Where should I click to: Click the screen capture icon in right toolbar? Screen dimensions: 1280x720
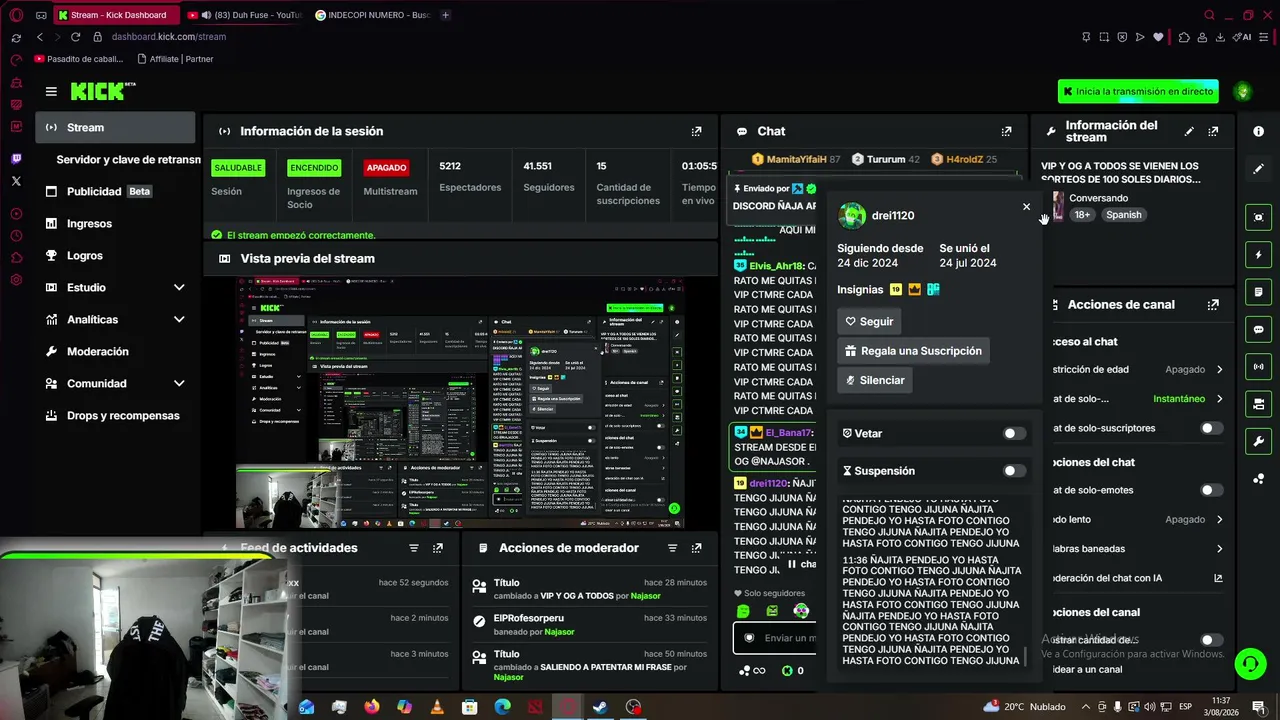point(1258,217)
